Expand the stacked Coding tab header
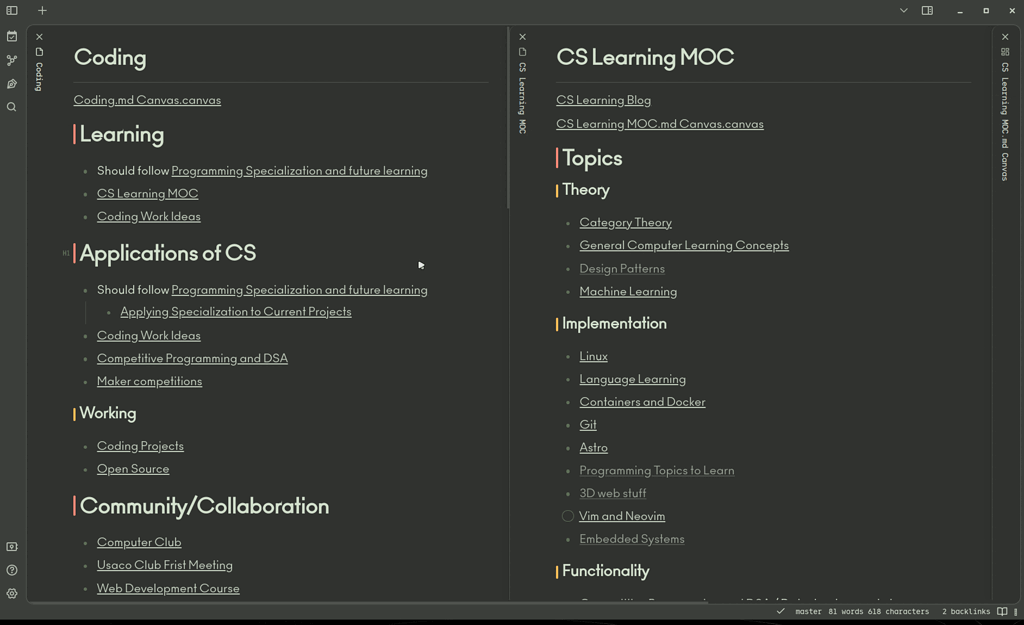Viewport: 1024px width, 625px height. click(x=38, y=75)
